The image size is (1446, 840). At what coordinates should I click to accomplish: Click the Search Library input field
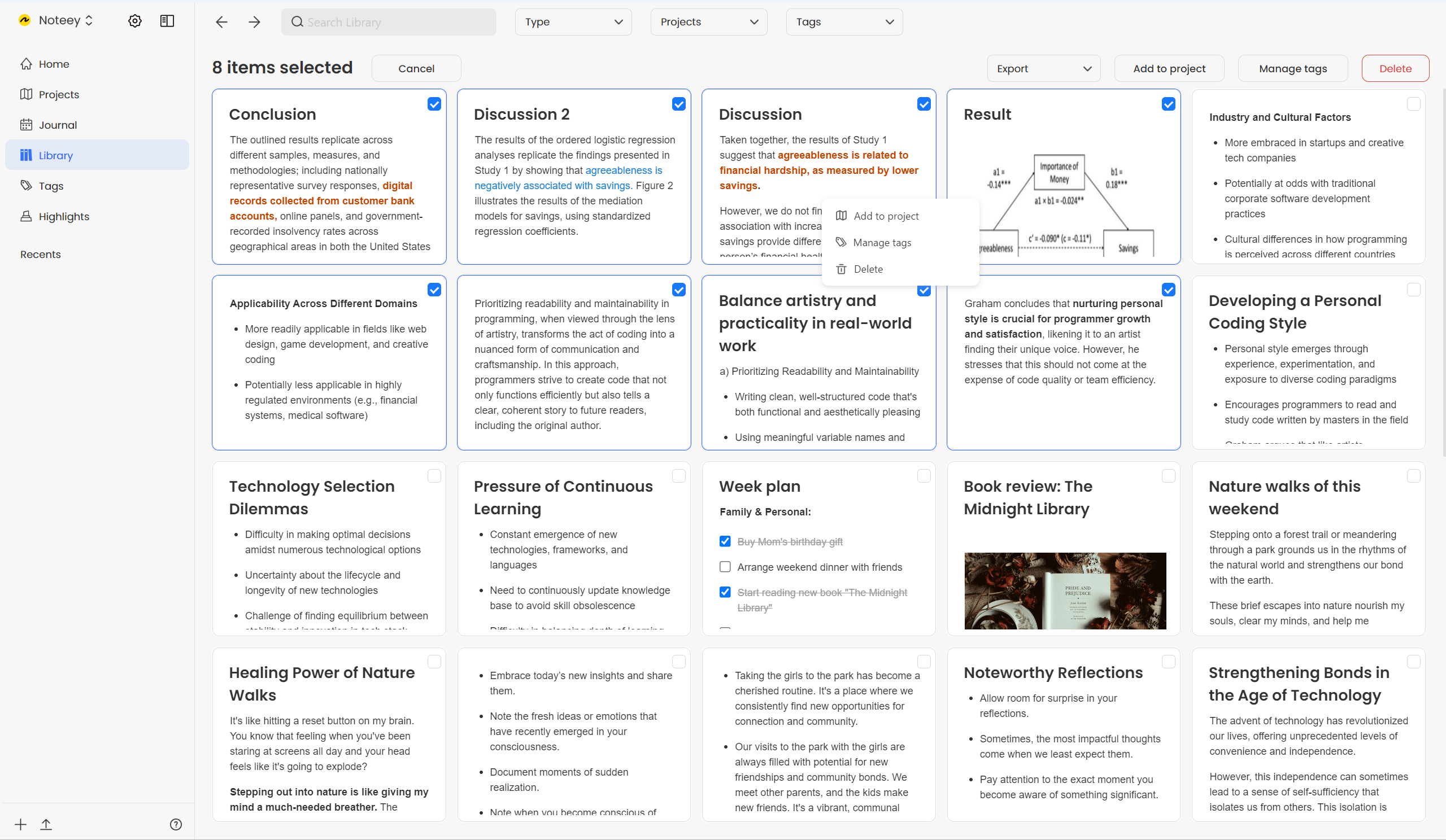click(x=389, y=22)
